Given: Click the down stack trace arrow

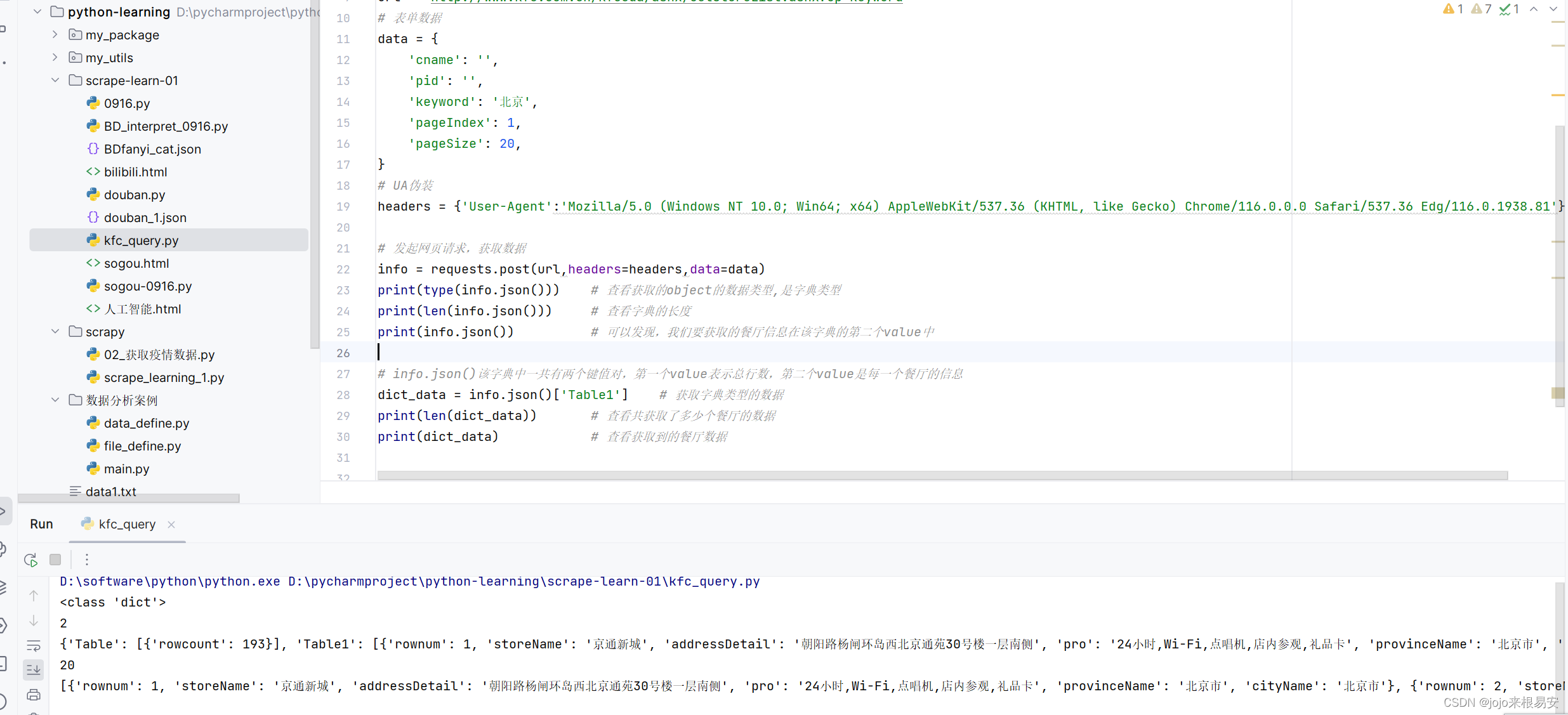Looking at the screenshot, I should coord(34,621).
